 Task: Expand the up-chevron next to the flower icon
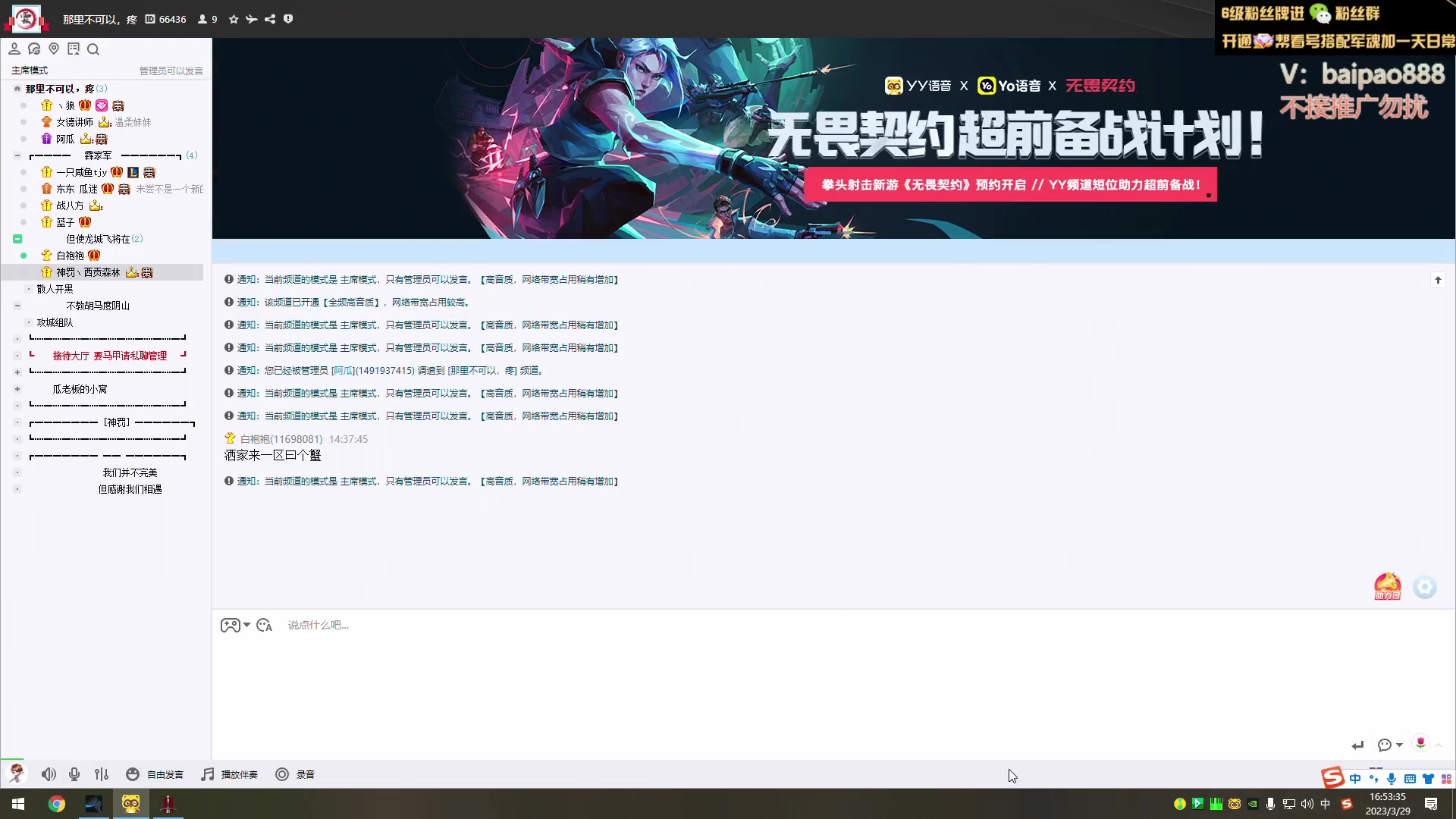point(1439,745)
